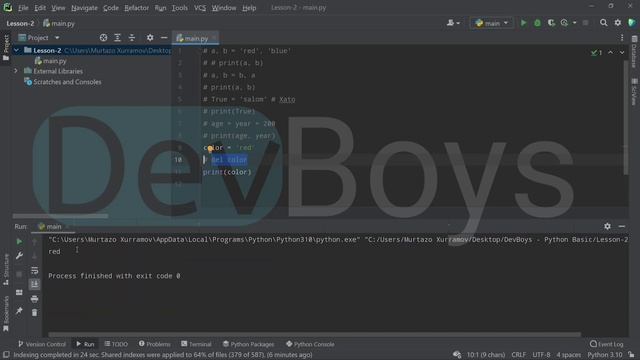
Task: Restore layout icon in Run sidebar
Action: 19,292
